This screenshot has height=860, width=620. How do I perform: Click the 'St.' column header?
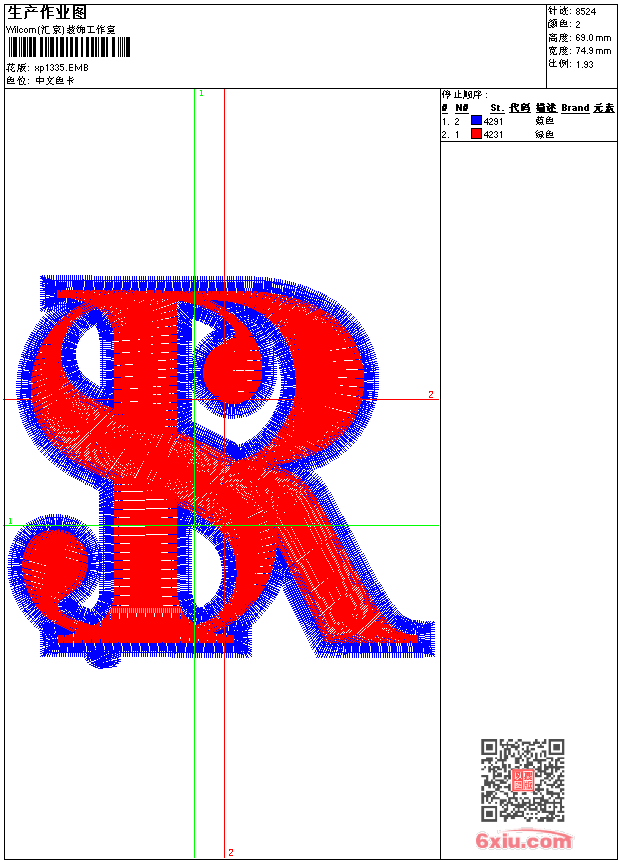click(x=496, y=107)
